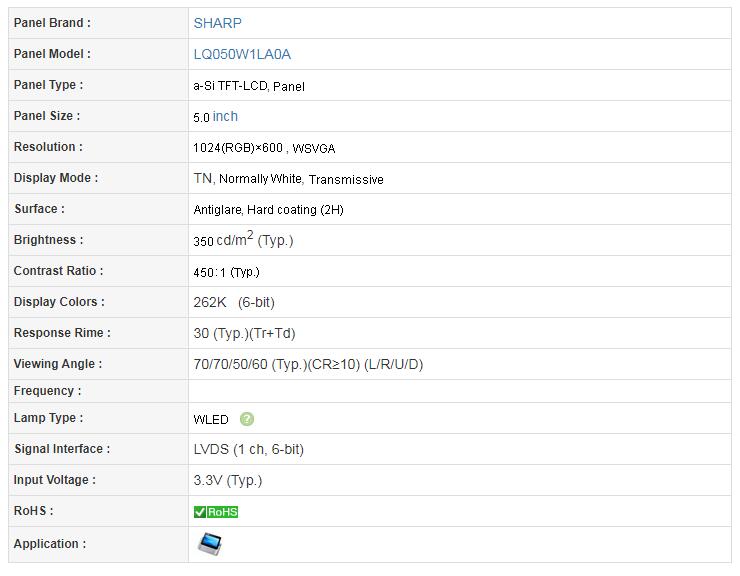Image resolution: width=740 pixels, height=576 pixels.
Task: Click the viewing angle 70/70/50/60 value
Action: pos(308,364)
